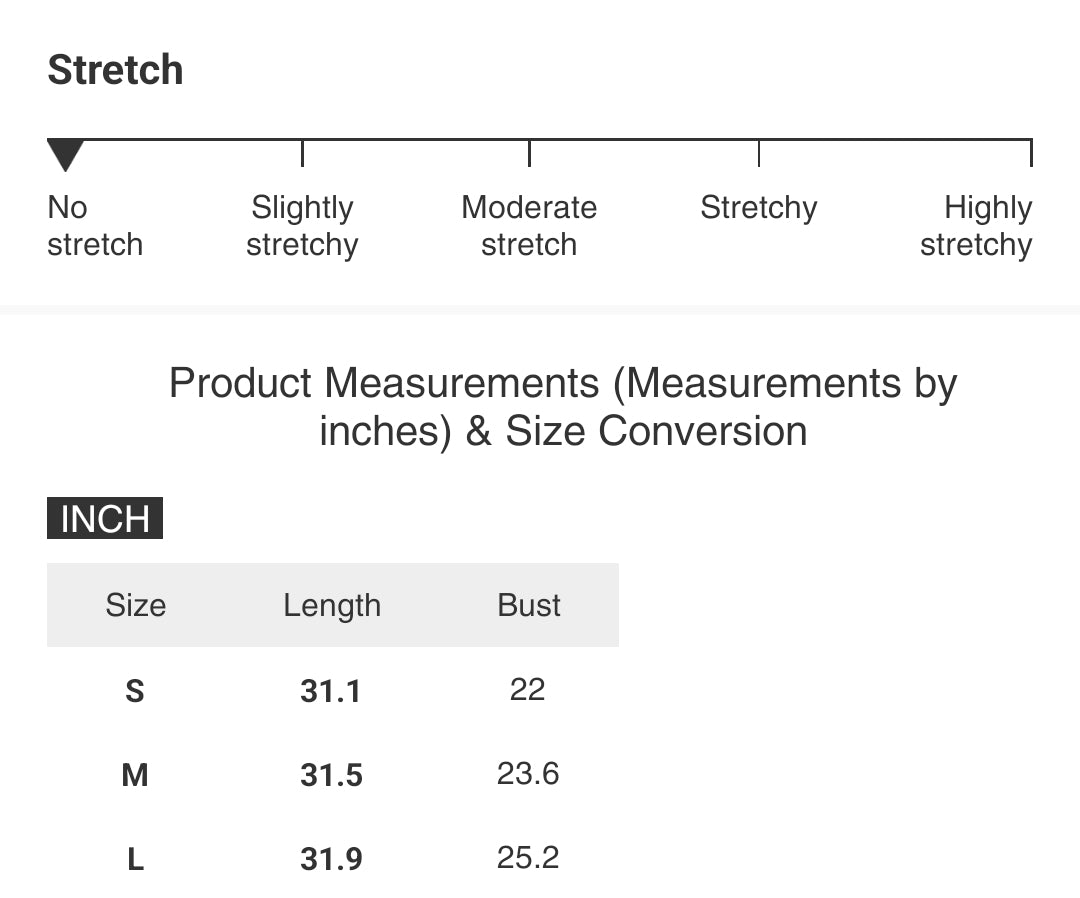Select the INCH unit tab

pyautogui.click(x=105, y=518)
